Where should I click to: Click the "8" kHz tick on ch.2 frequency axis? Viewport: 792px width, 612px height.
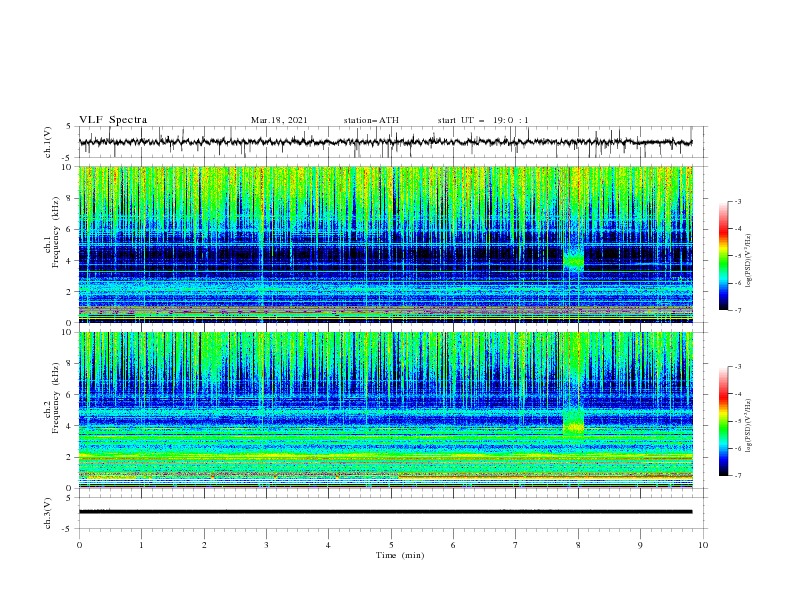tap(71, 364)
